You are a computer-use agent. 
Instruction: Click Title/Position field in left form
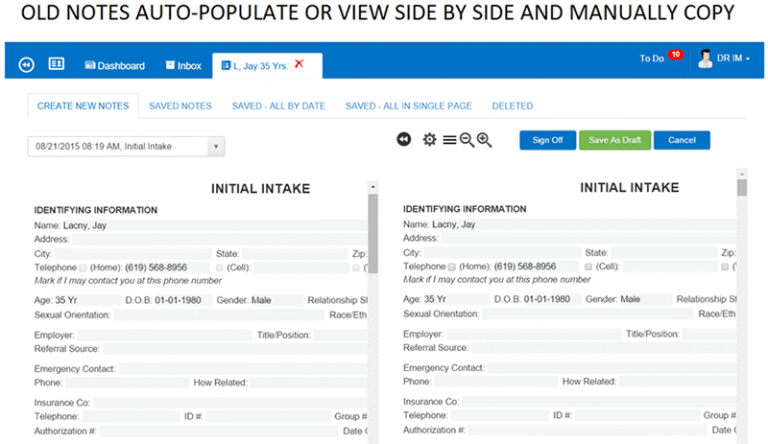[340, 335]
